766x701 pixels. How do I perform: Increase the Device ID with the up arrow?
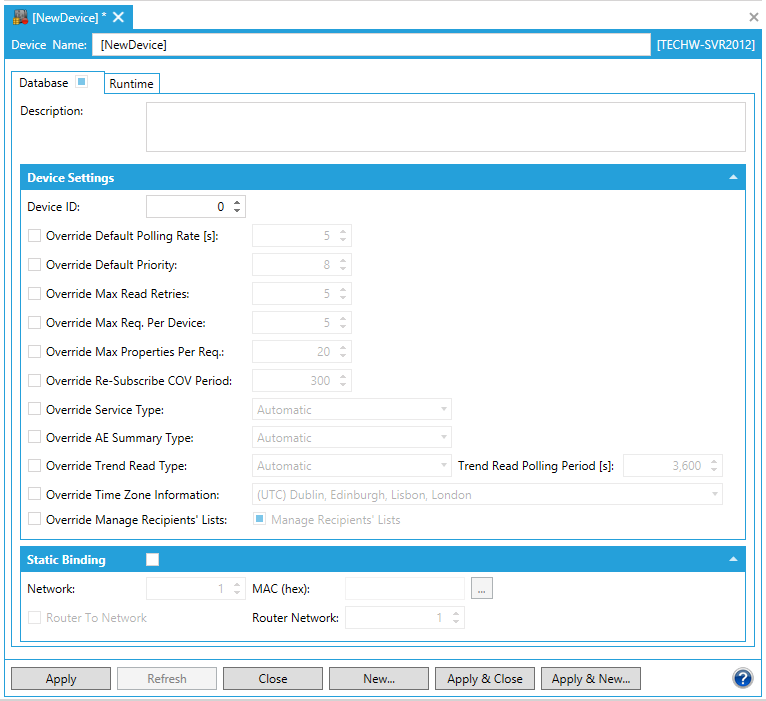coord(237,202)
